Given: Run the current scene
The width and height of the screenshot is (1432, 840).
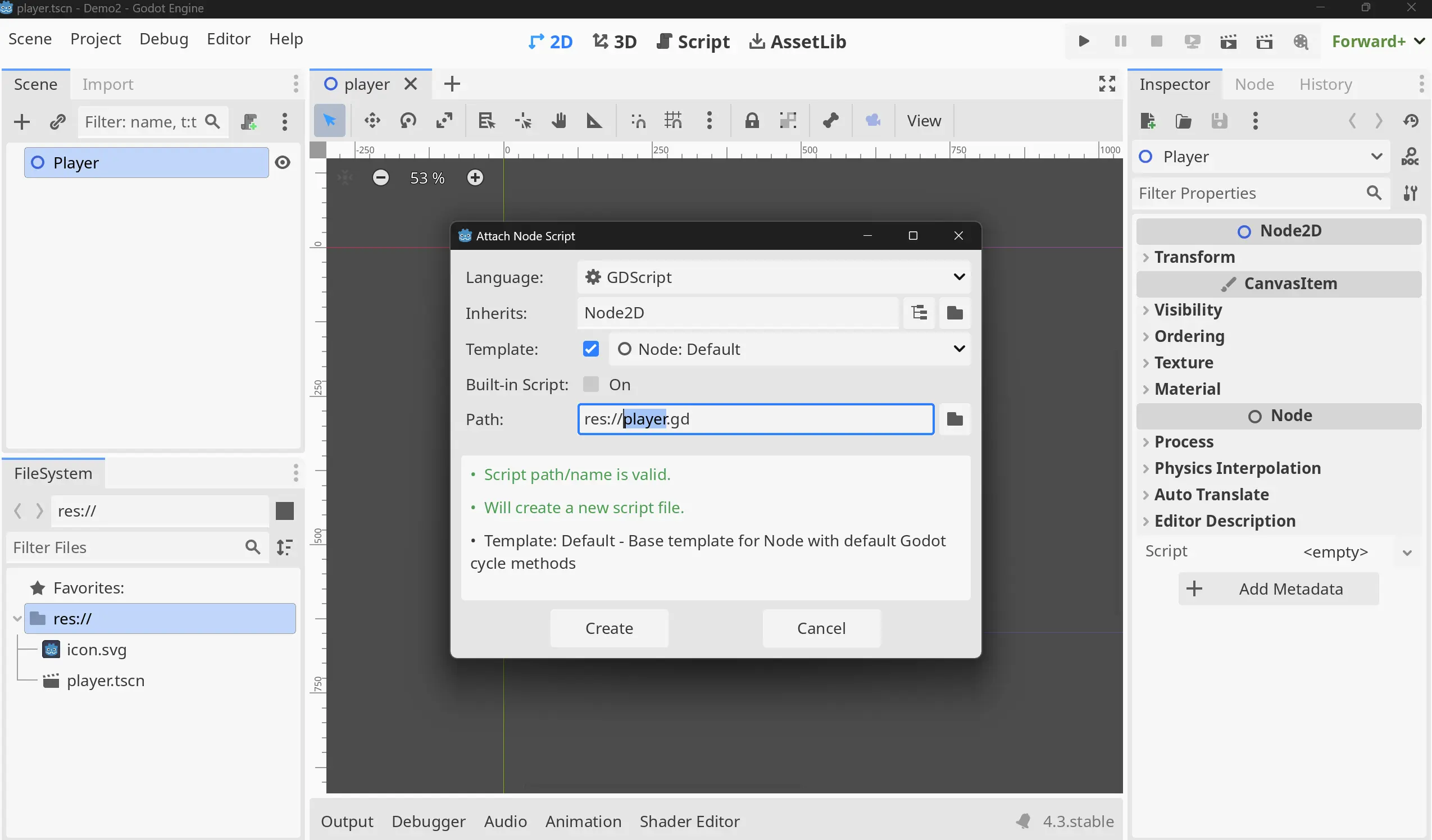Looking at the screenshot, I should click(1229, 42).
